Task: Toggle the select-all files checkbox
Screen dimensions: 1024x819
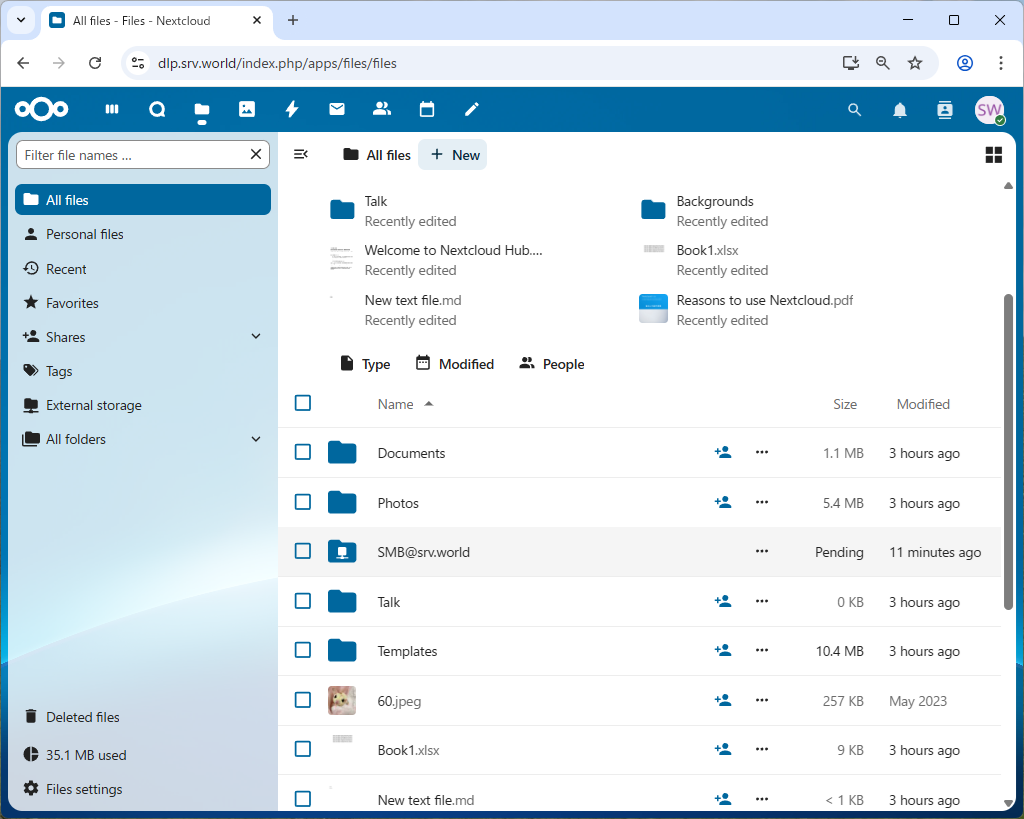Action: (303, 403)
